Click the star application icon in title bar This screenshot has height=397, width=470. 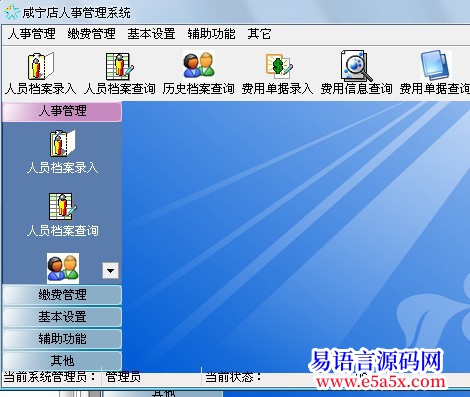[12, 12]
